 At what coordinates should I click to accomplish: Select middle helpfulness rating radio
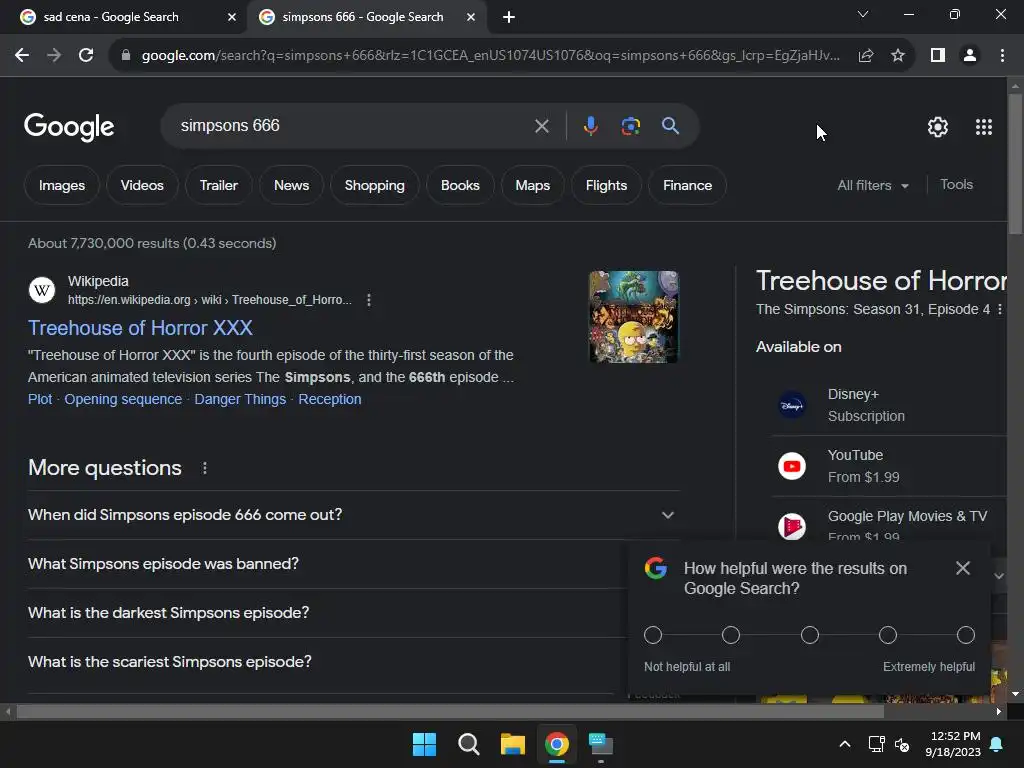tap(810, 635)
